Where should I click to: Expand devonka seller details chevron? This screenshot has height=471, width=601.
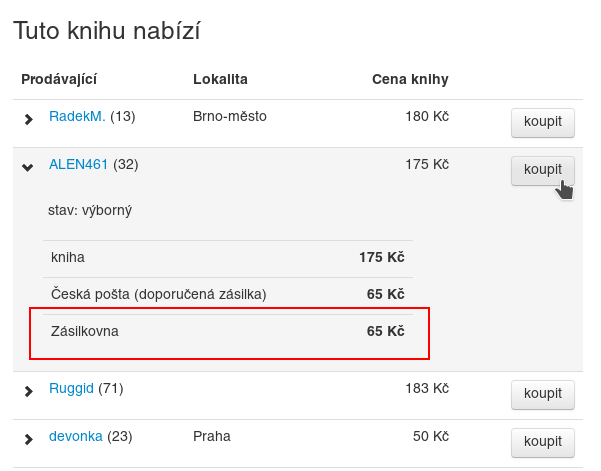pyautogui.click(x=28, y=439)
